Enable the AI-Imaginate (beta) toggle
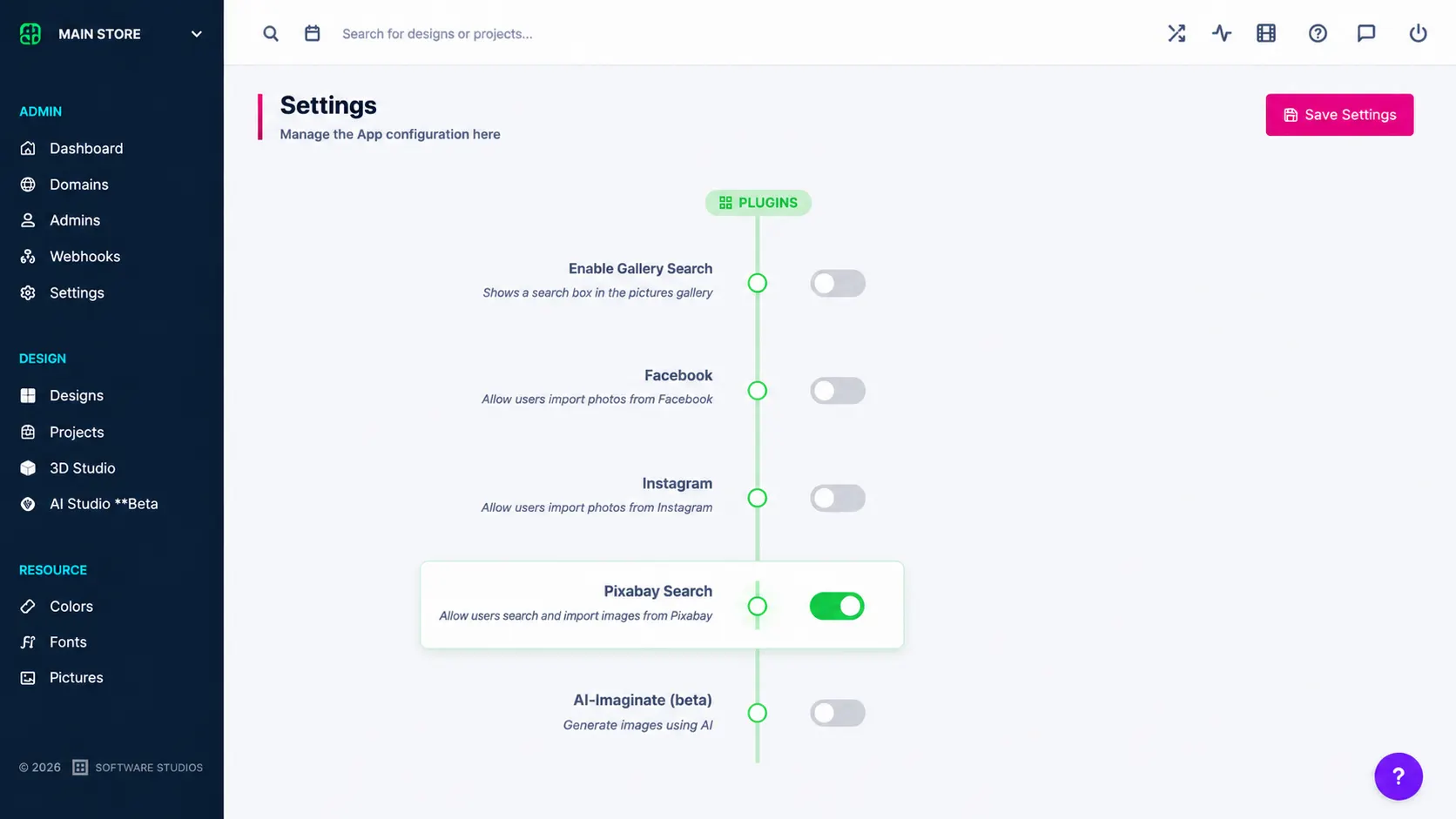Screen dimensions: 1456x819 [x=838, y=713]
